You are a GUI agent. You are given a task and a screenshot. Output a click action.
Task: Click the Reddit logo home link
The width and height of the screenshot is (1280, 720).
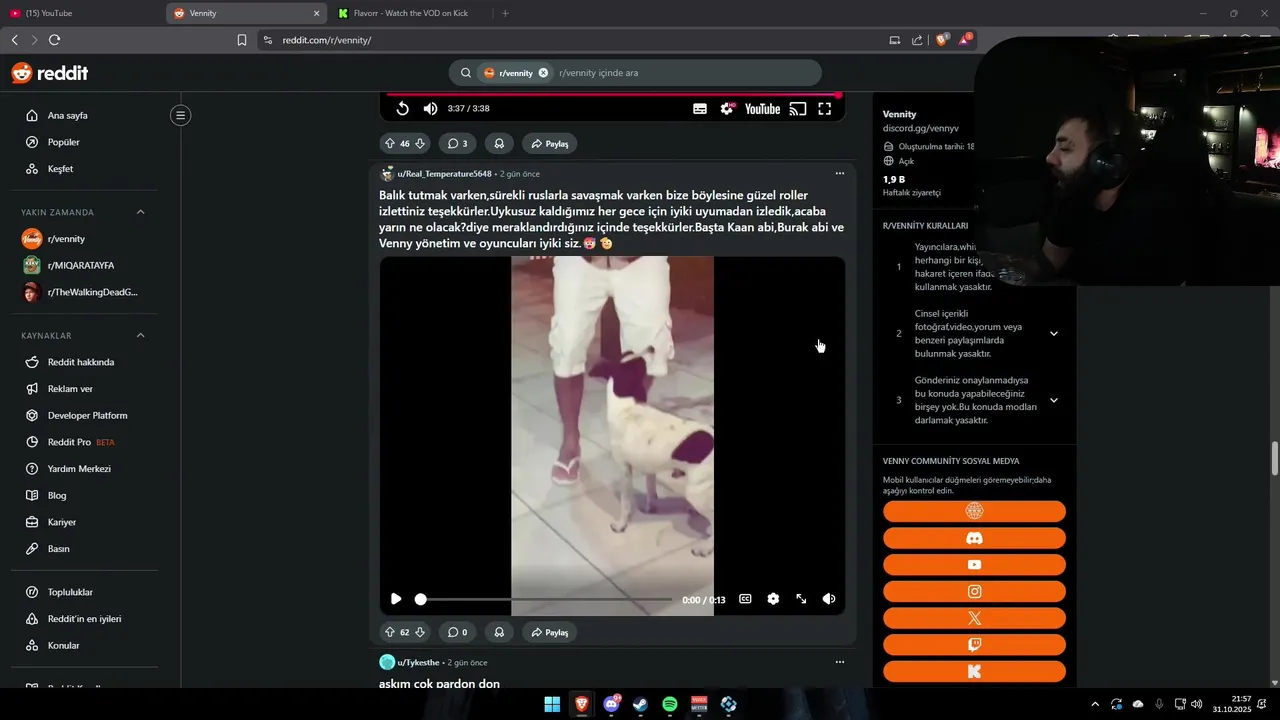[49, 73]
